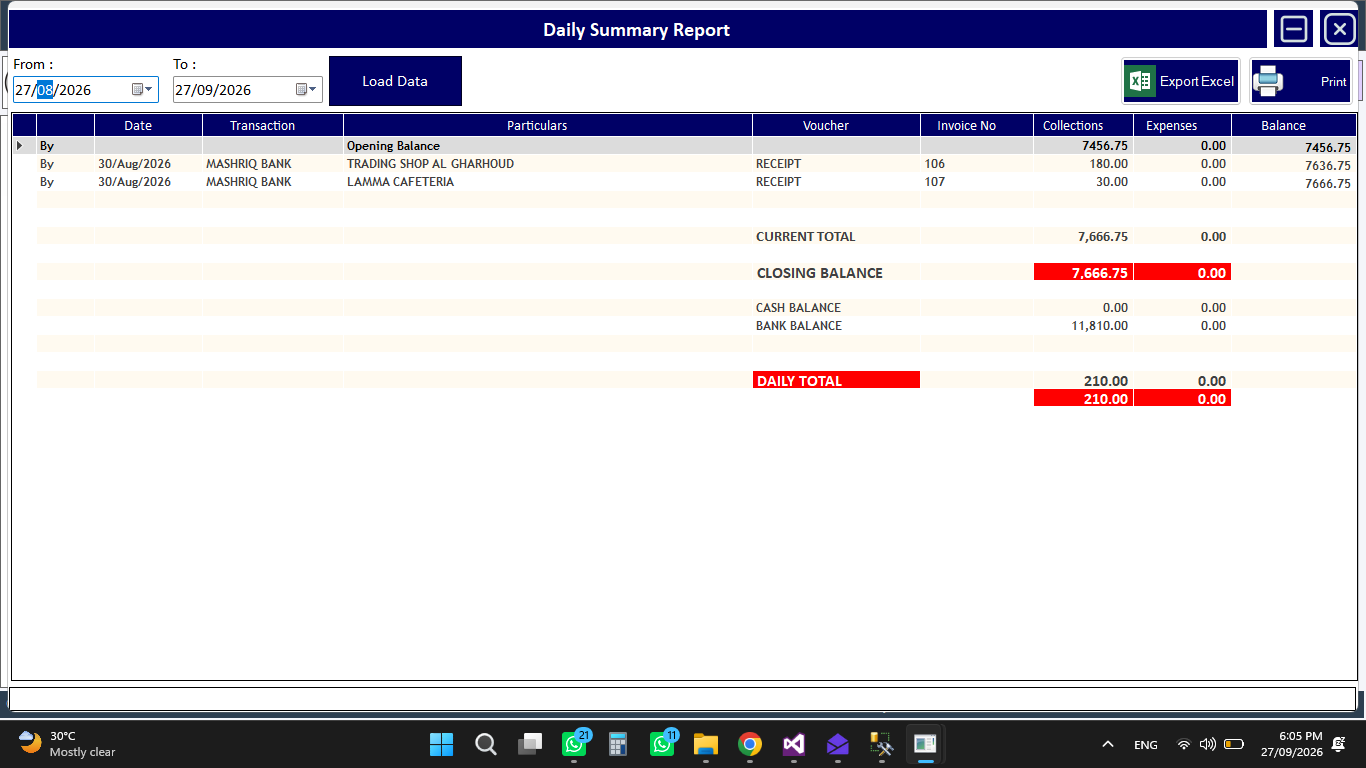This screenshot has height=768, width=1366.
Task: Close the Daily Summary Report window
Action: (x=1340, y=29)
